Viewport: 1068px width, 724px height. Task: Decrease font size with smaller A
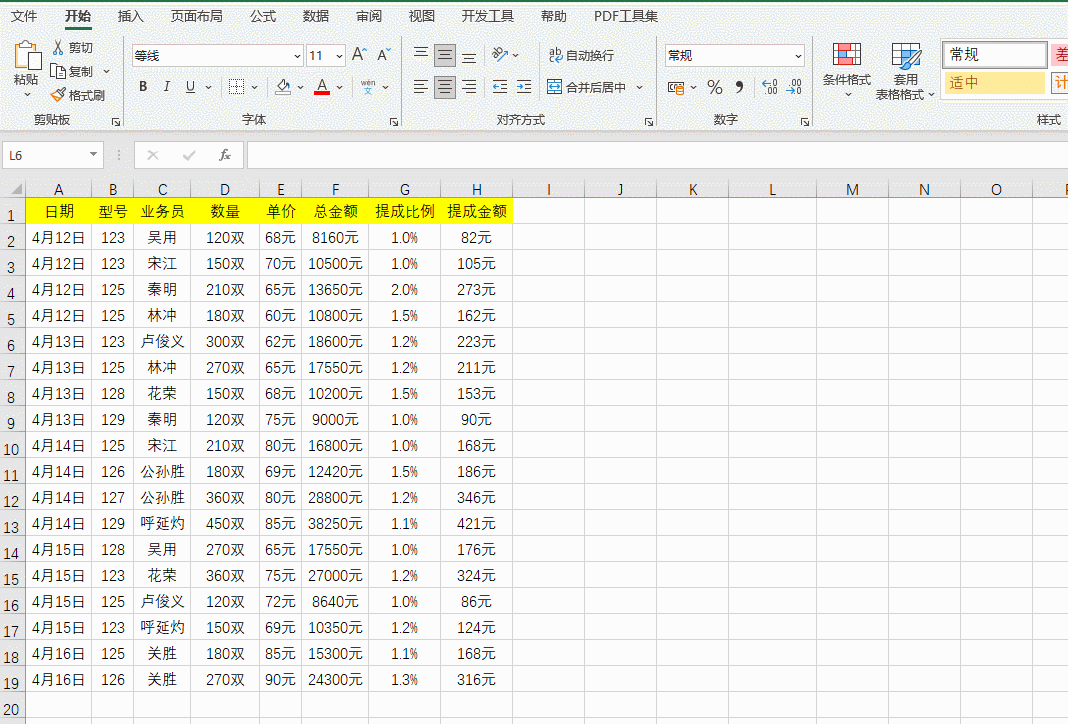pyautogui.click(x=383, y=55)
